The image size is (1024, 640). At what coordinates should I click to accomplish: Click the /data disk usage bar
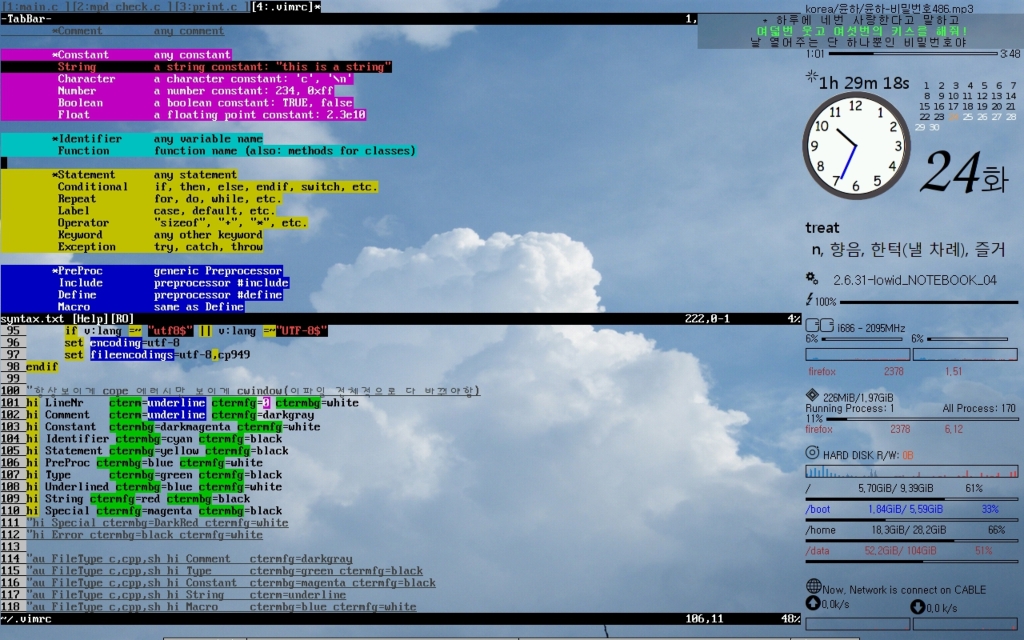click(x=912, y=561)
